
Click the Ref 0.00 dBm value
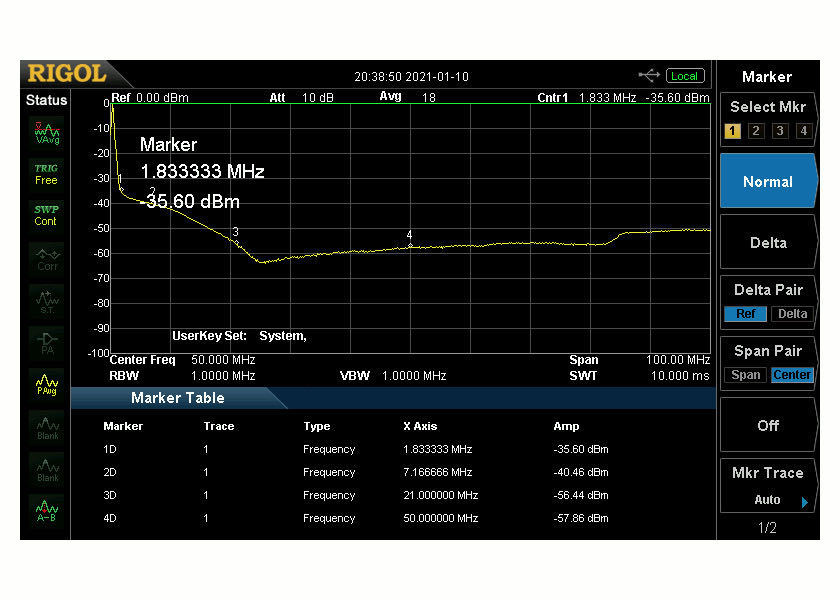(162, 98)
